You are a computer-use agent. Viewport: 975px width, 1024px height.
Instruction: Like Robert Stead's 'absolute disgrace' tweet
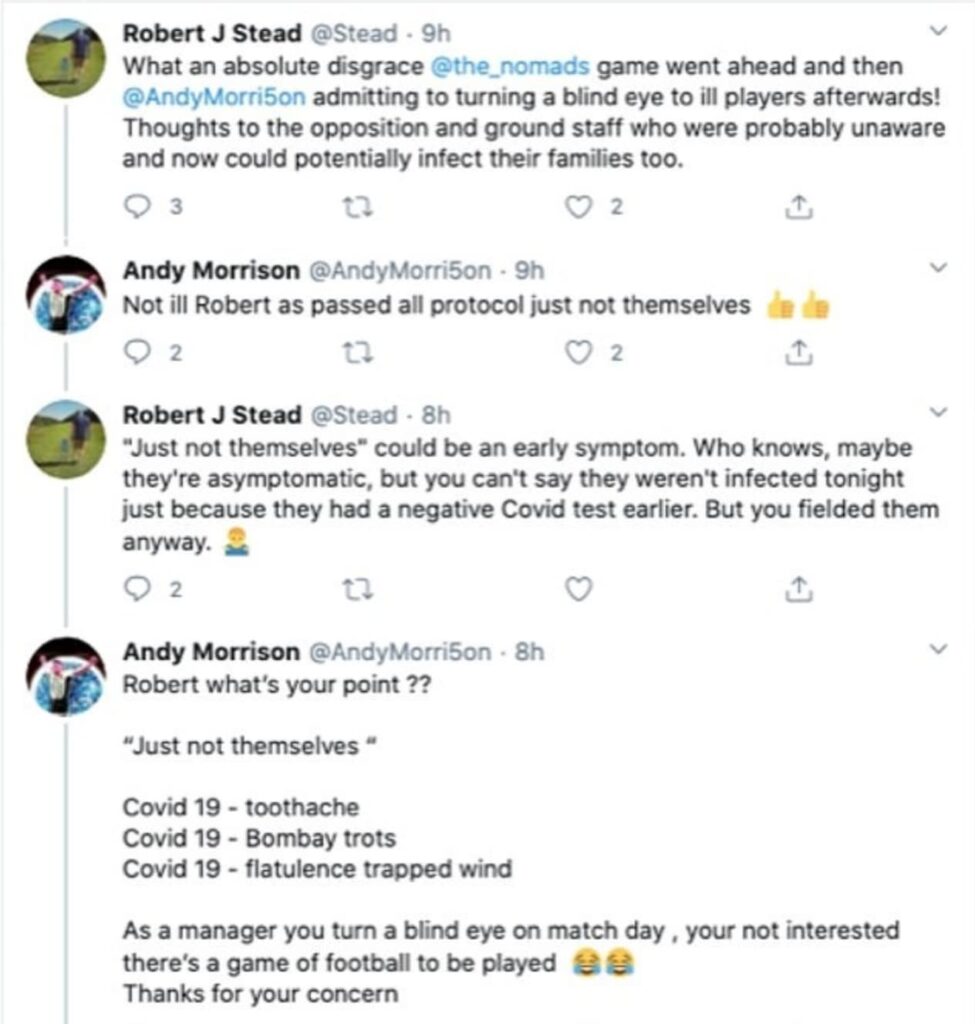579,207
